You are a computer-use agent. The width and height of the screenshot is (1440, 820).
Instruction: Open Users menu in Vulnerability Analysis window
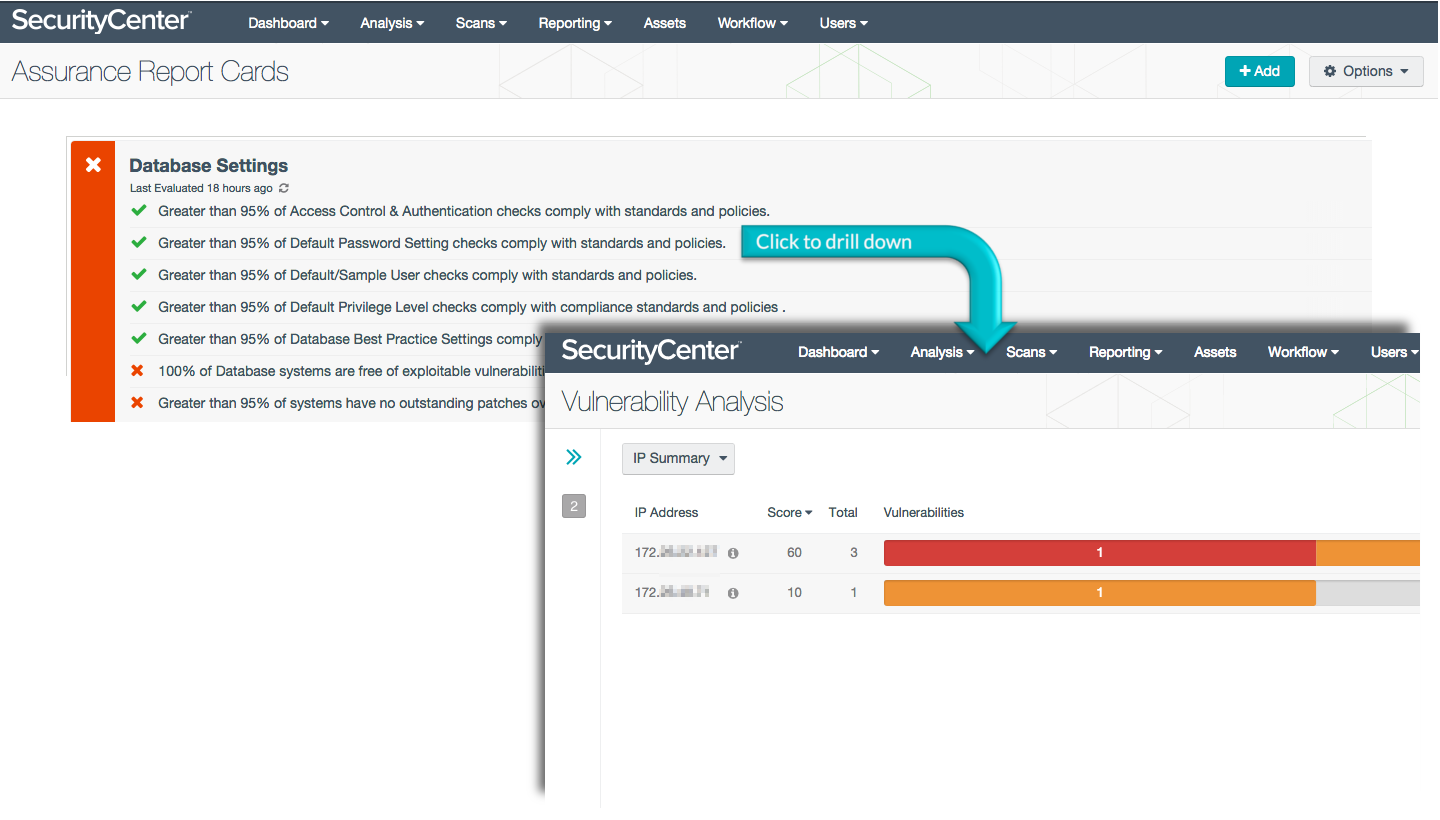click(1394, 352)
